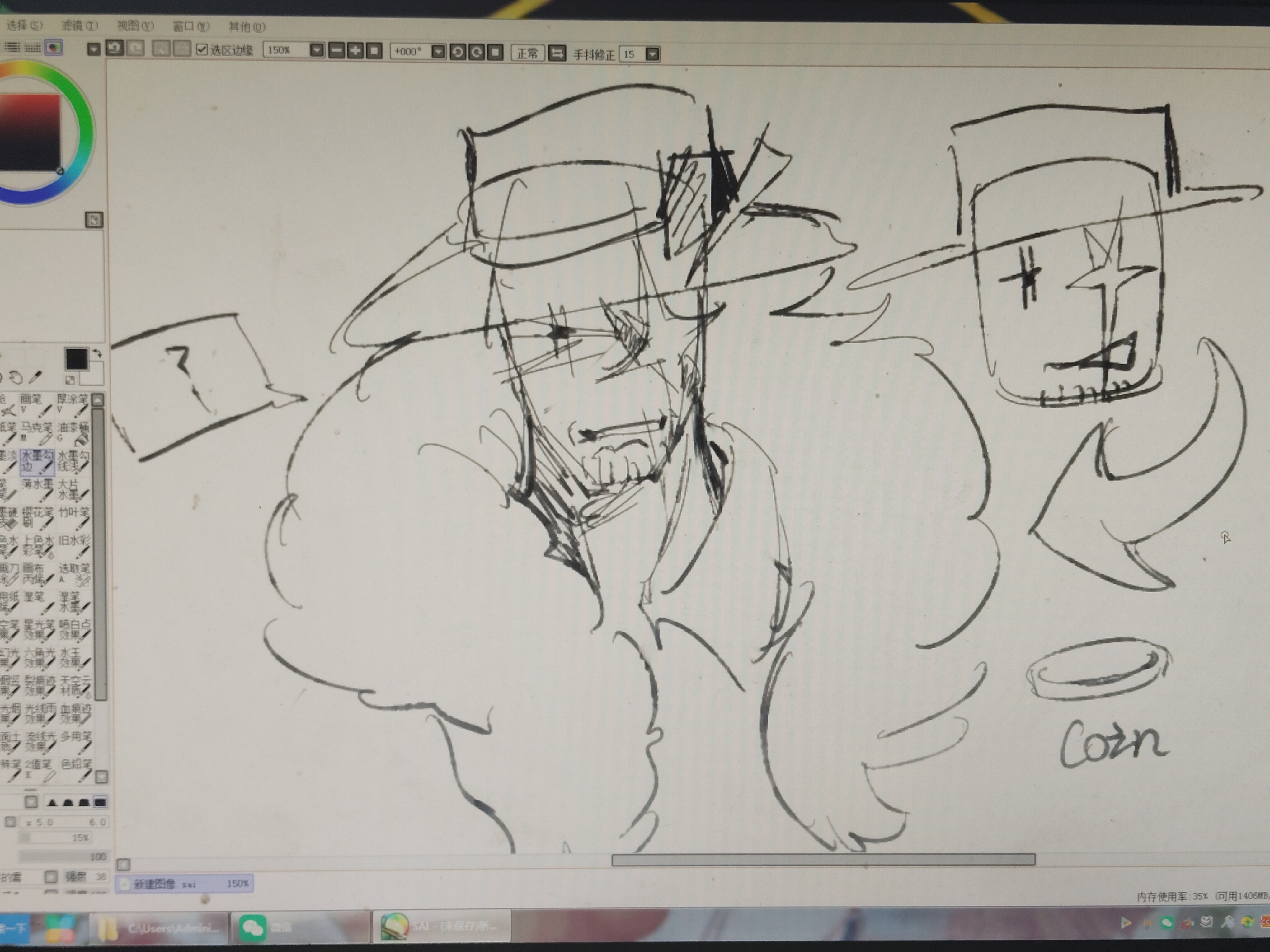Open the 手抖修正 stabilizer dropdown
Screen dimensions: 1270x952
coord(652,54)
